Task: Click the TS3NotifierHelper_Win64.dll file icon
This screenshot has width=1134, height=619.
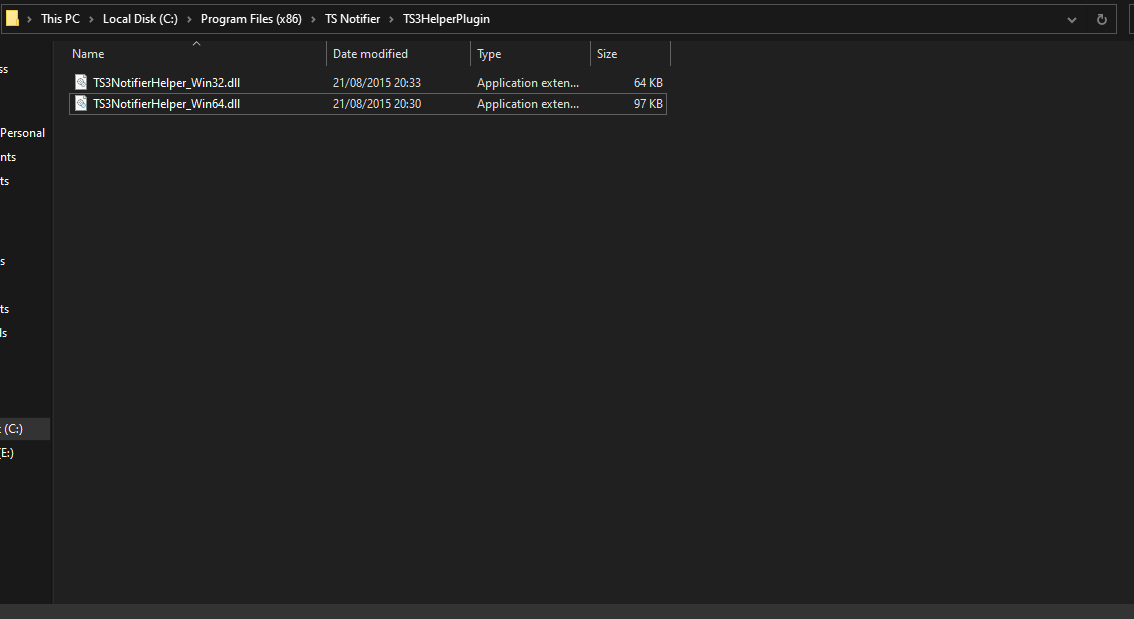Action: pyautogui.click(x=81, y=103)
